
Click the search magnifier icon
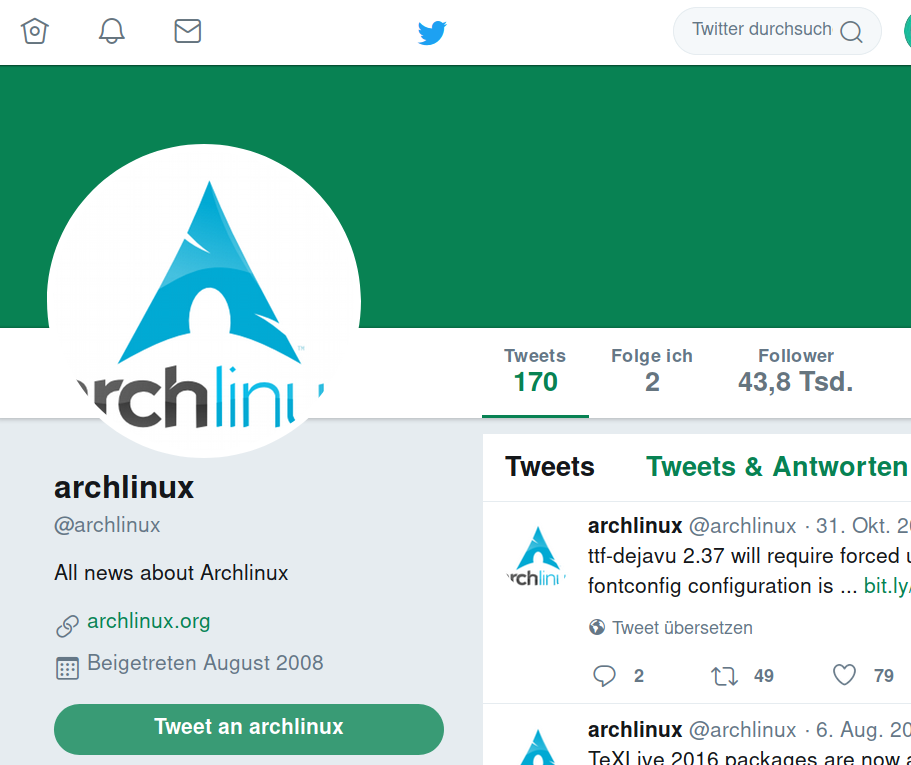coord(851,31)
